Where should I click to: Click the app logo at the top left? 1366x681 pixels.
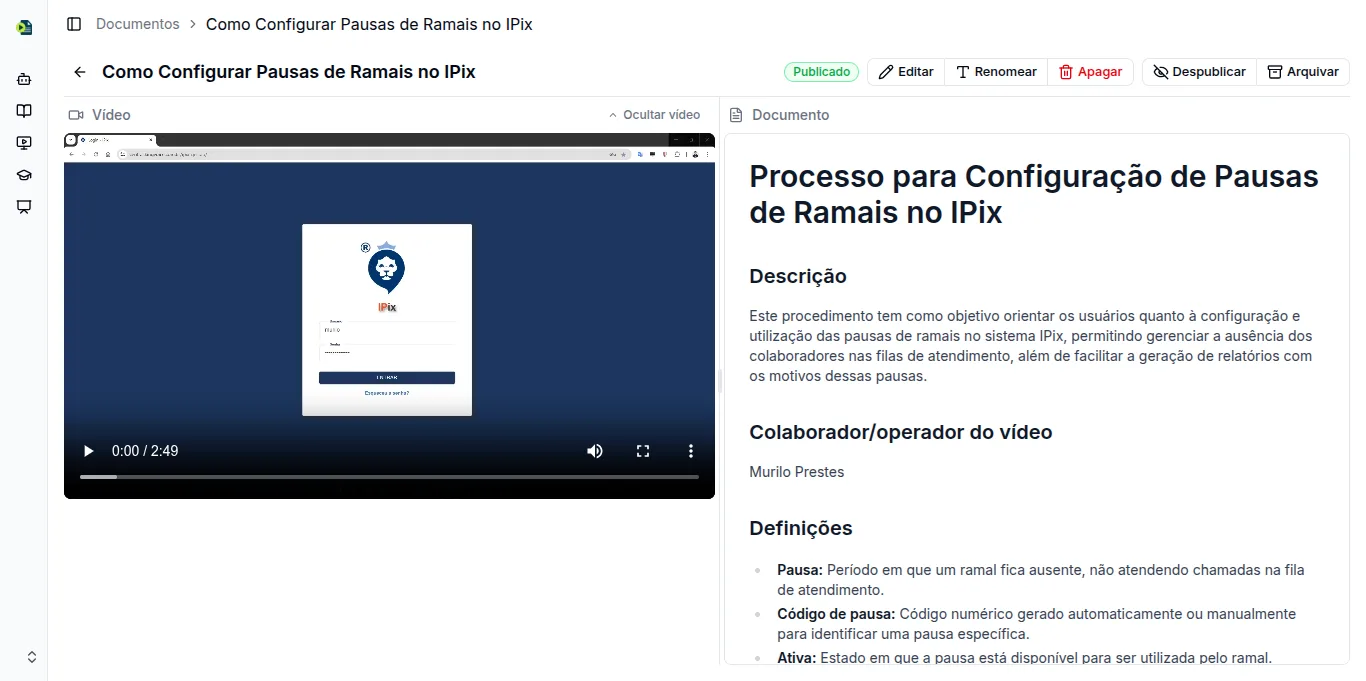pyautogui.click(x=22, y=27)
